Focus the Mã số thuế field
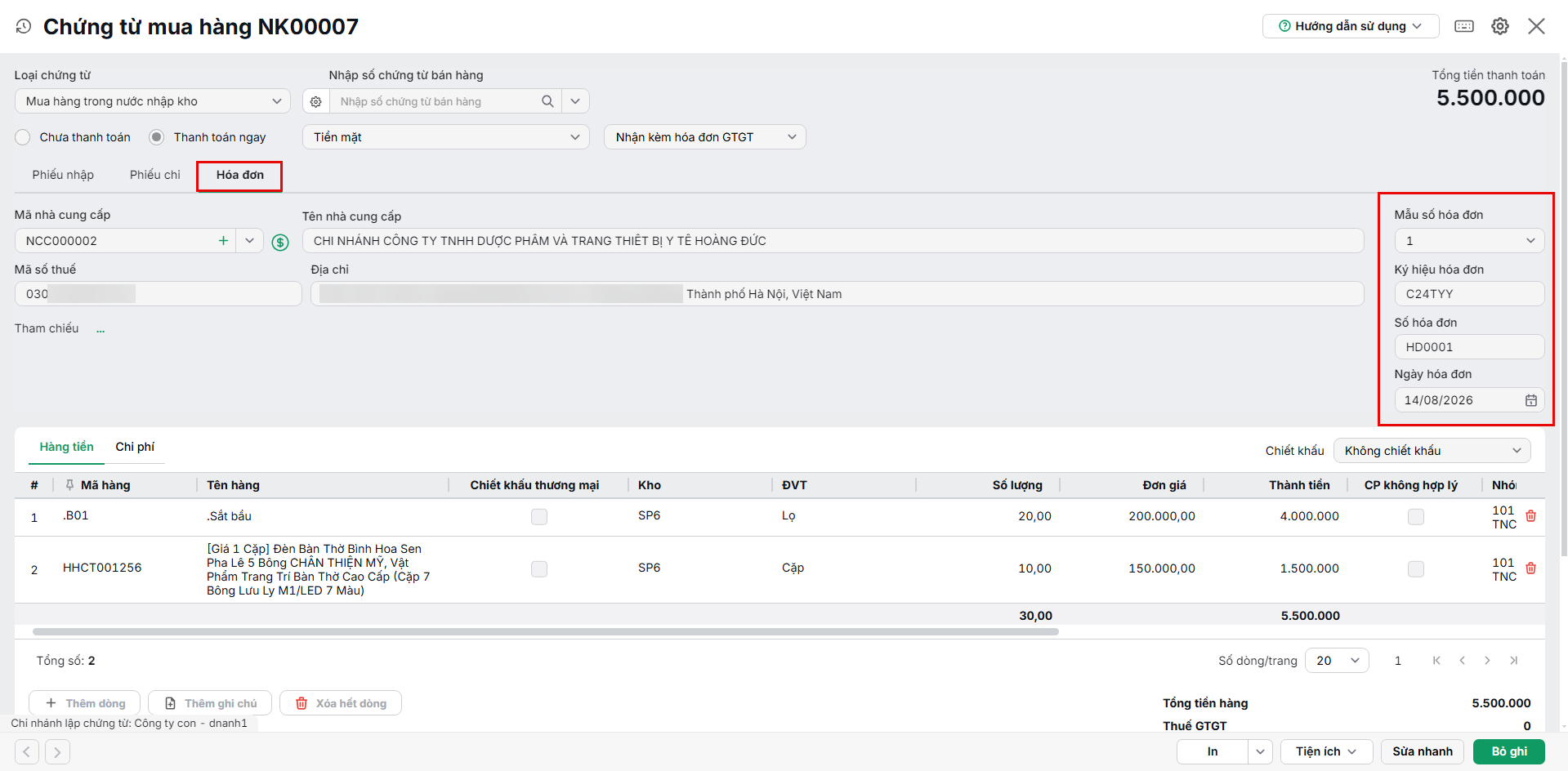Image resolution: width=1568 pixels, height=771 pixels. click(x=159, y=294)
